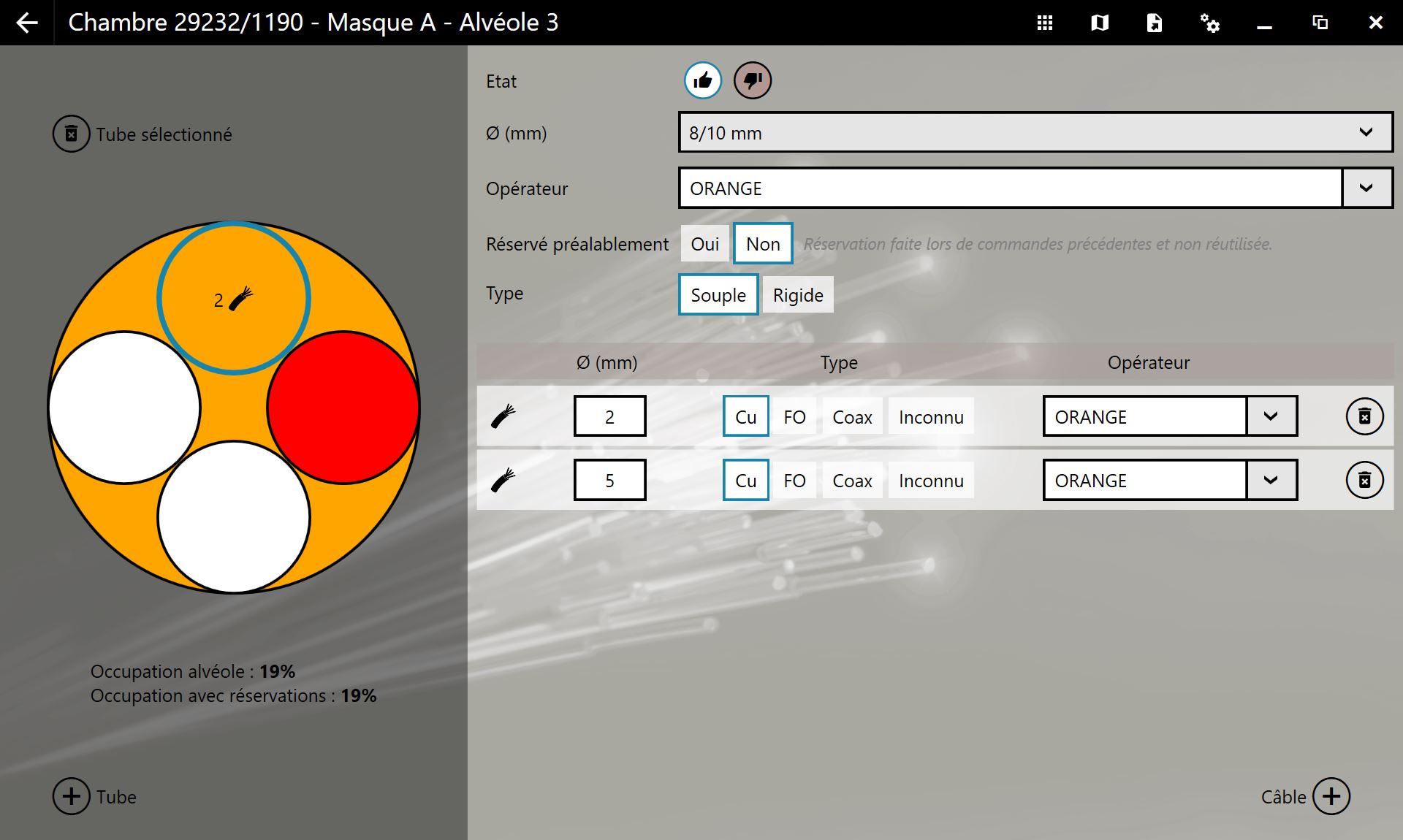1403x840 pixels.
Task: Expand operator dropdown of 5 mm cable
Action: pos(1271,480)
